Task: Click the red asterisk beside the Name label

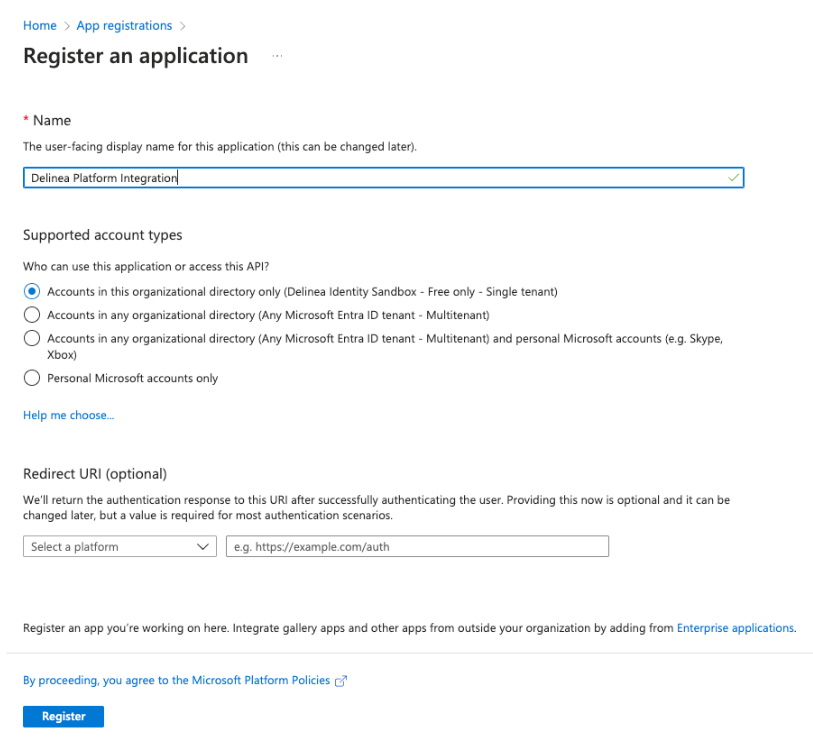Action: pyautogui.click(x=25, y=120)
